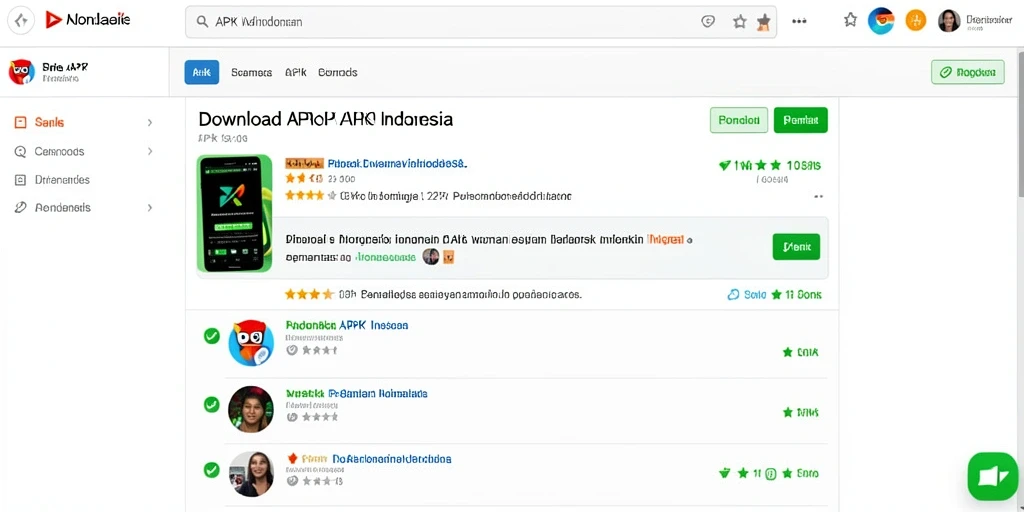The image size is (1024, 512).
Task: Click the solid green Pemlat button
Action: 801,120
